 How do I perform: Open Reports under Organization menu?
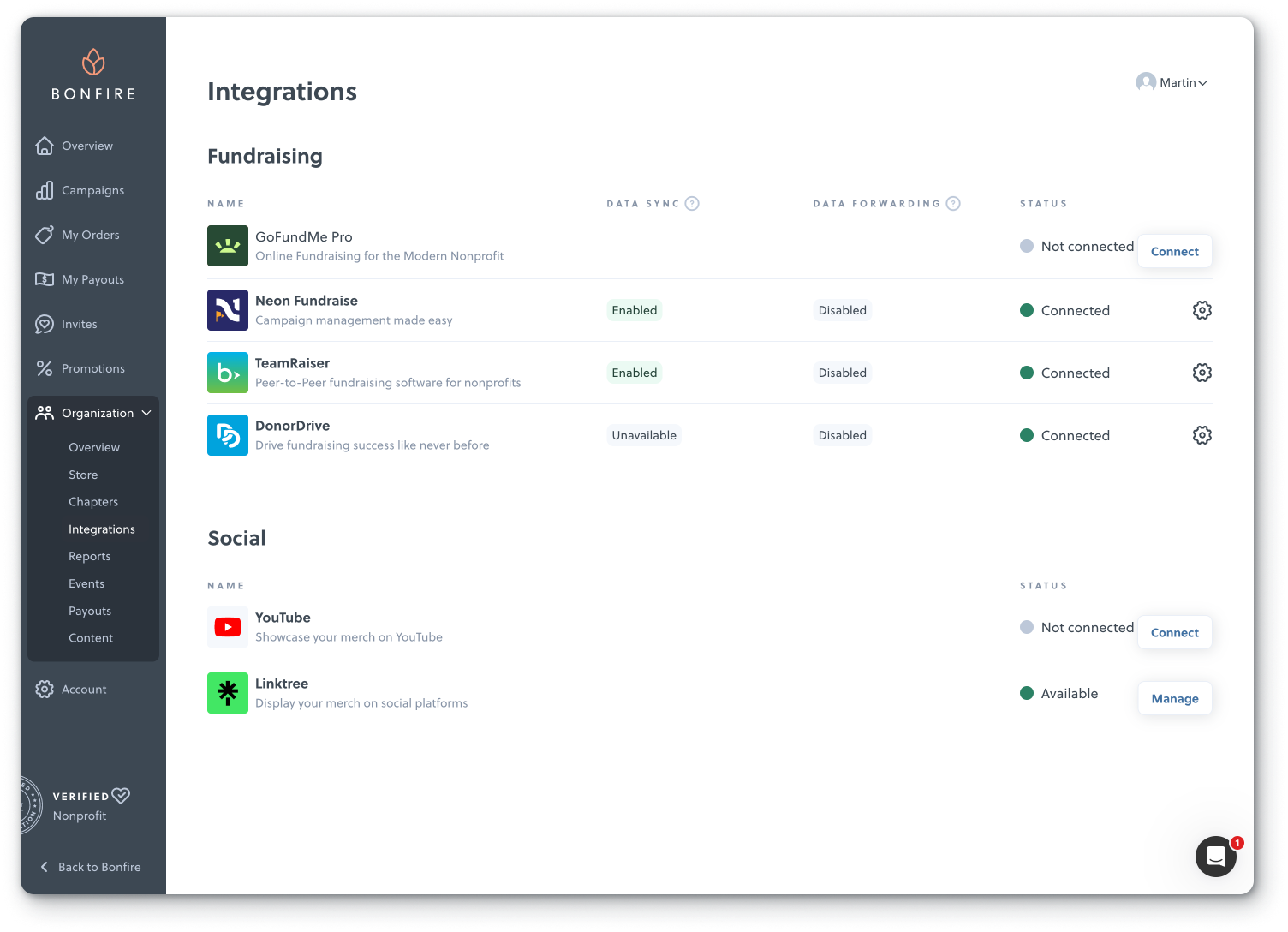(90, 556)
